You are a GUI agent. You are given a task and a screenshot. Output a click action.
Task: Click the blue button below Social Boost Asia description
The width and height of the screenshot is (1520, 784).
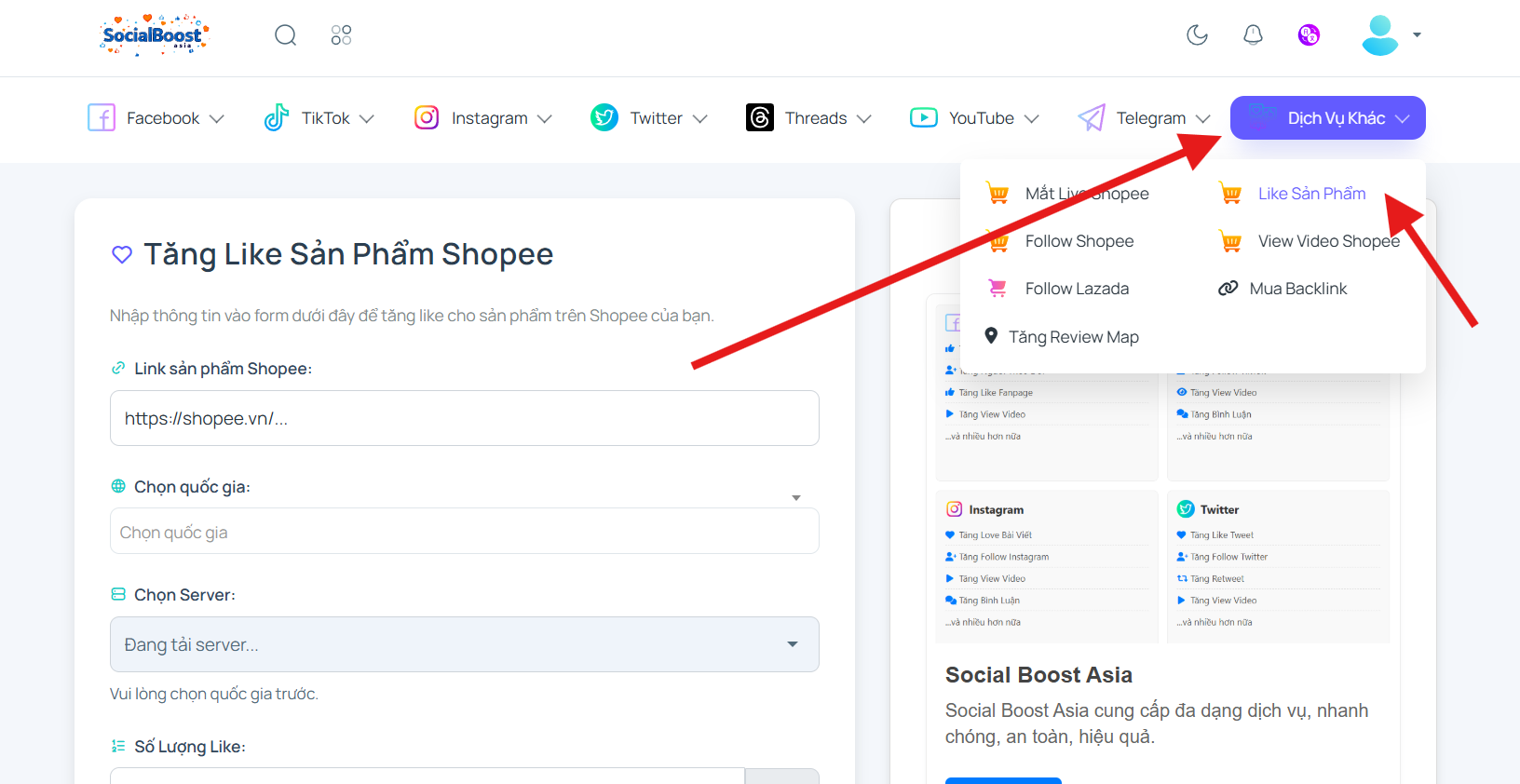pyautogui.click(x=1003, y=780)
